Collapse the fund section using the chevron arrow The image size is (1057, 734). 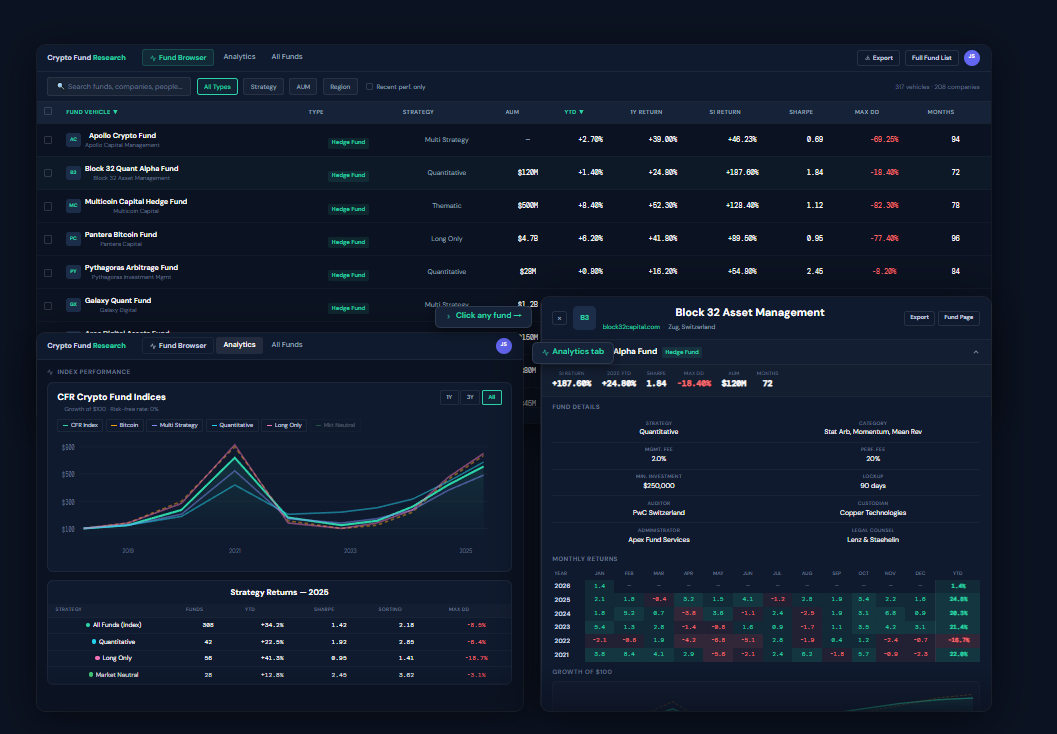(975, 352)
